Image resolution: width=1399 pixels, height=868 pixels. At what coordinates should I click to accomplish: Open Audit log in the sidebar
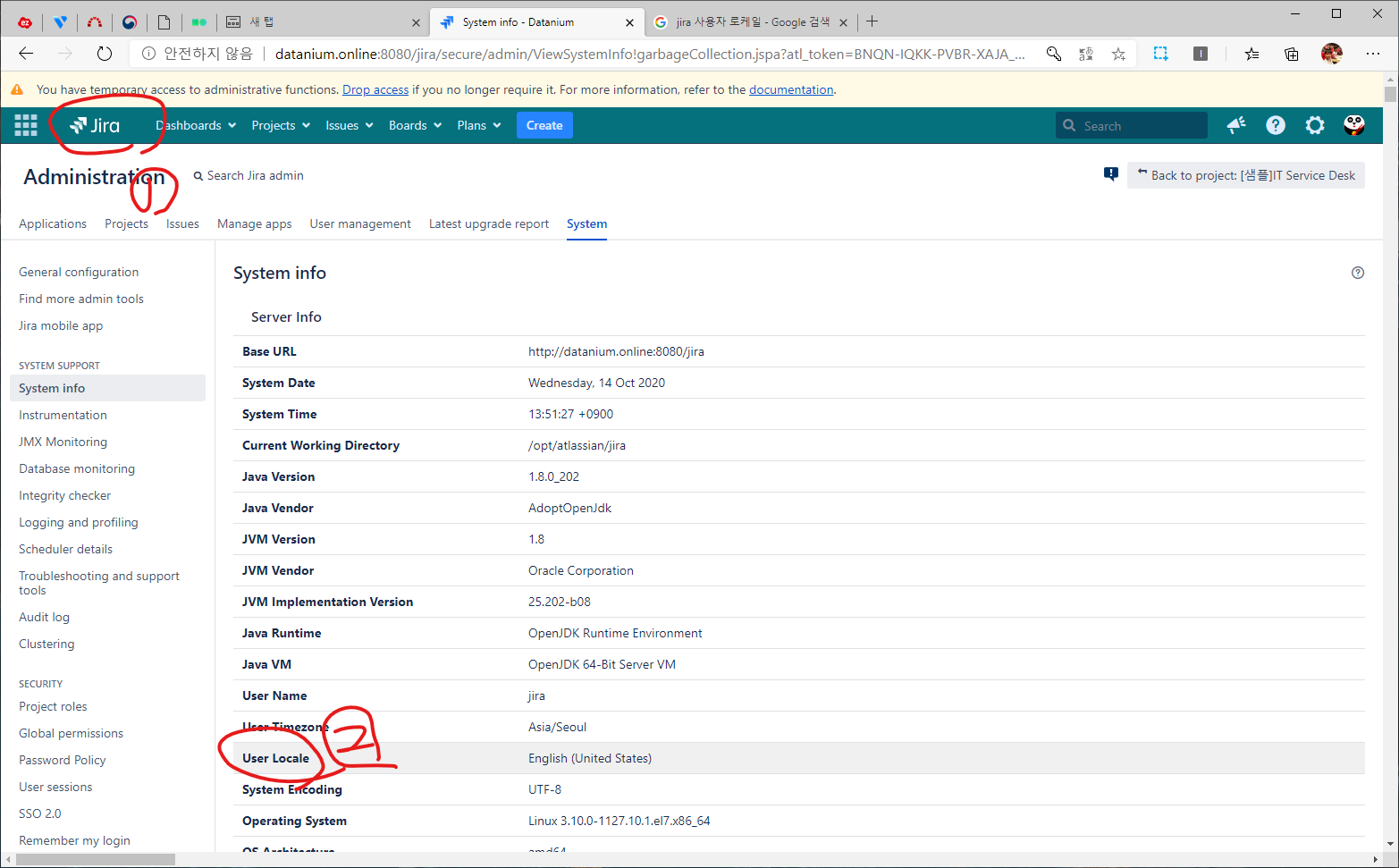click(44, 617)
